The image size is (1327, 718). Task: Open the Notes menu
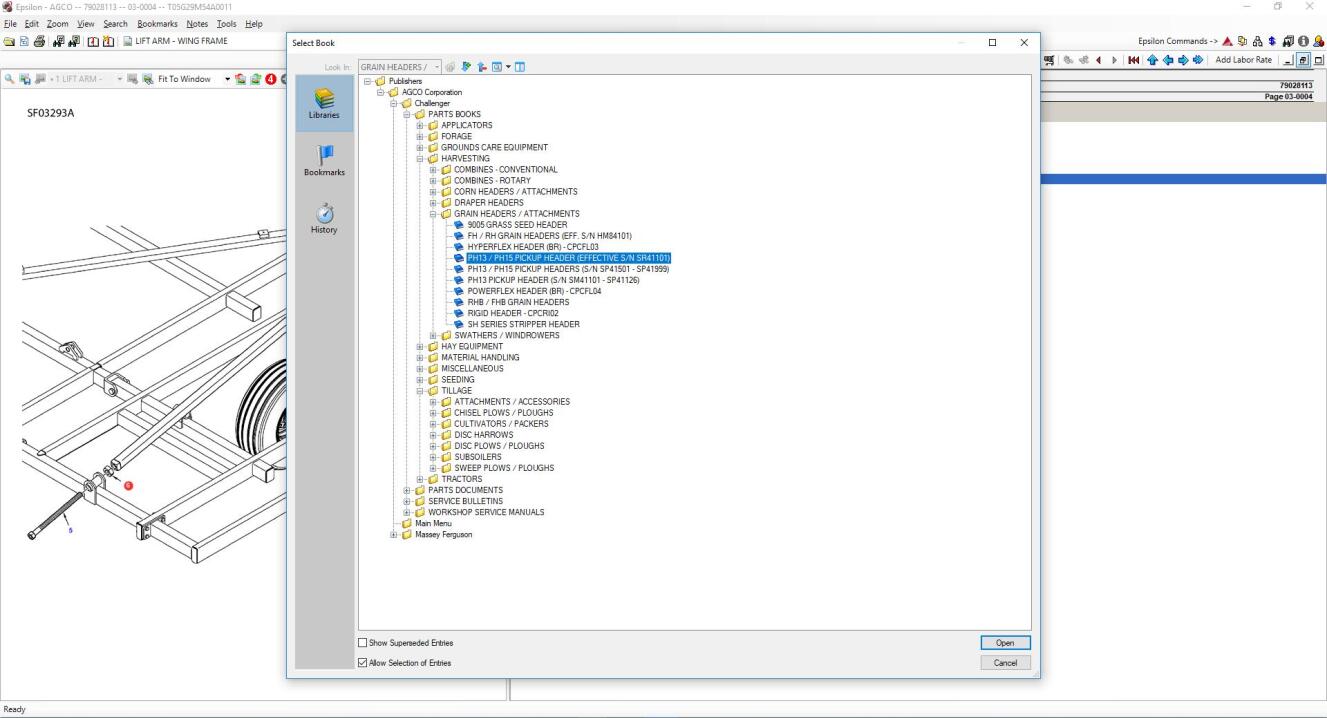coord(197,24)
